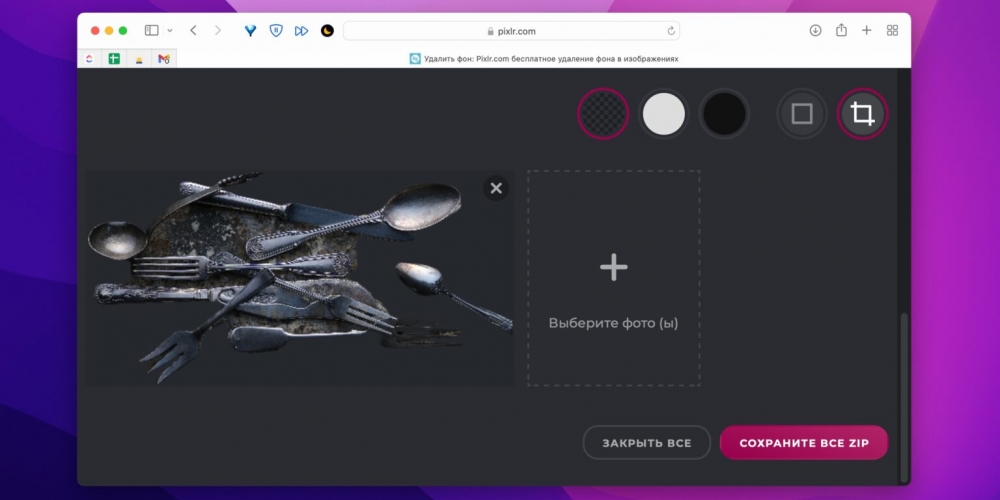Viewport: 1000px width, 500px height.
Task: Click the 'Закрыть все' button
Action: coord(647,443)
